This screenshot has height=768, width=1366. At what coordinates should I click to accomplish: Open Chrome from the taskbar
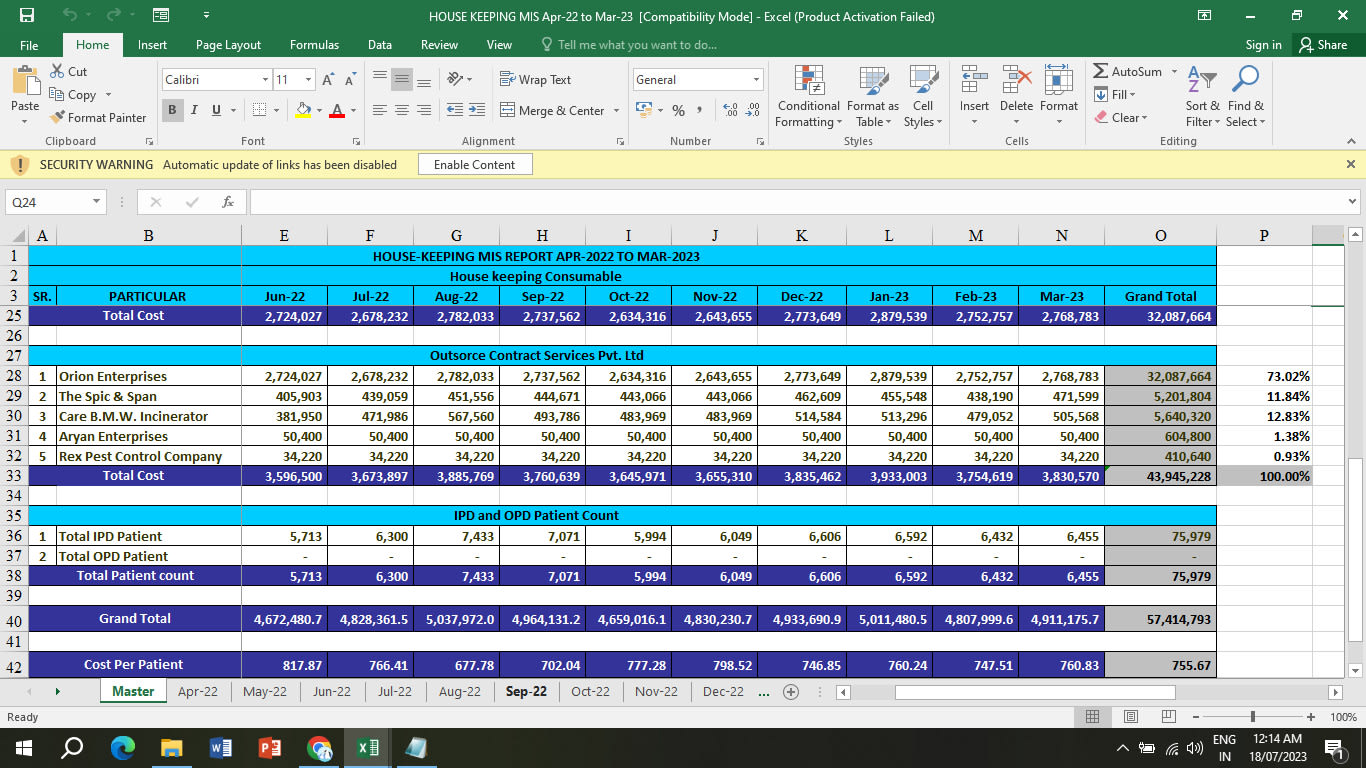tap(319, 747)
